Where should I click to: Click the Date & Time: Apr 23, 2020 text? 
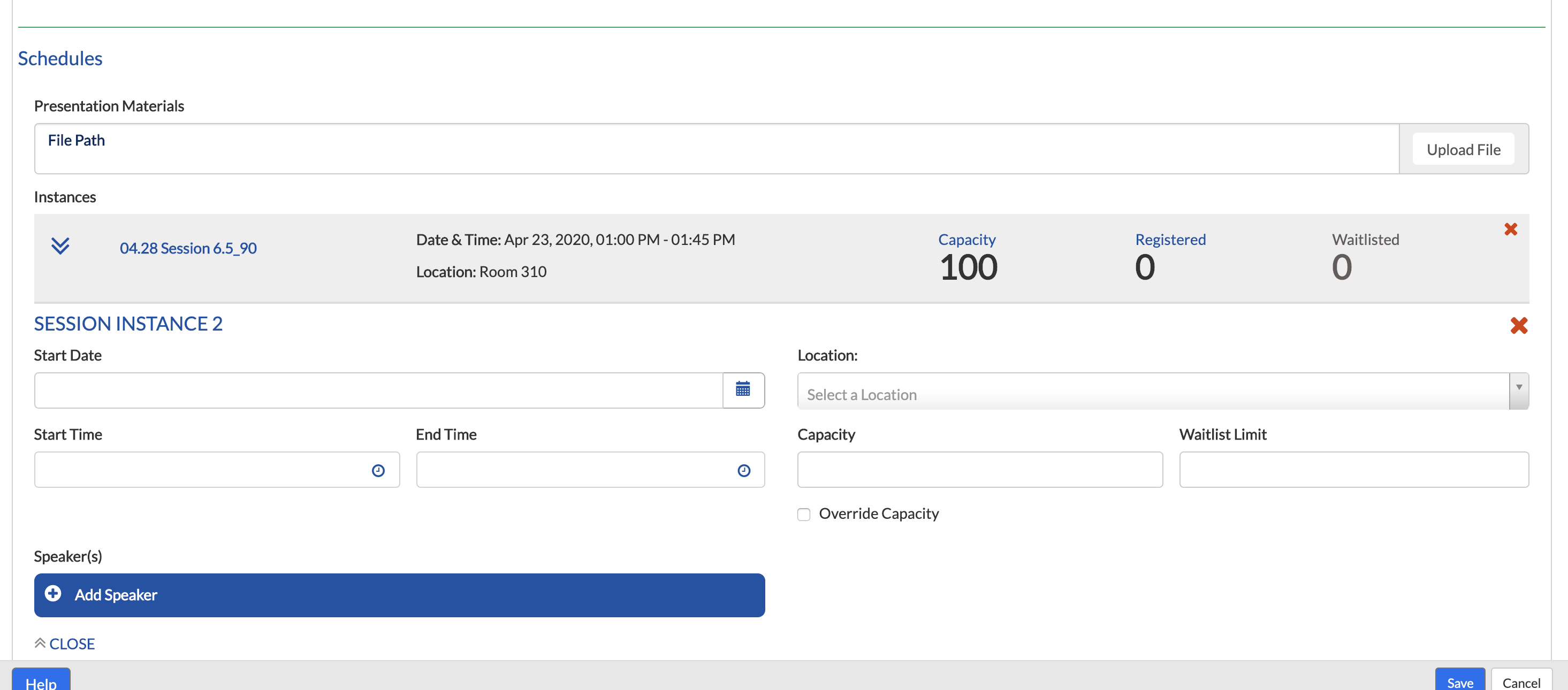pos(575,240)
